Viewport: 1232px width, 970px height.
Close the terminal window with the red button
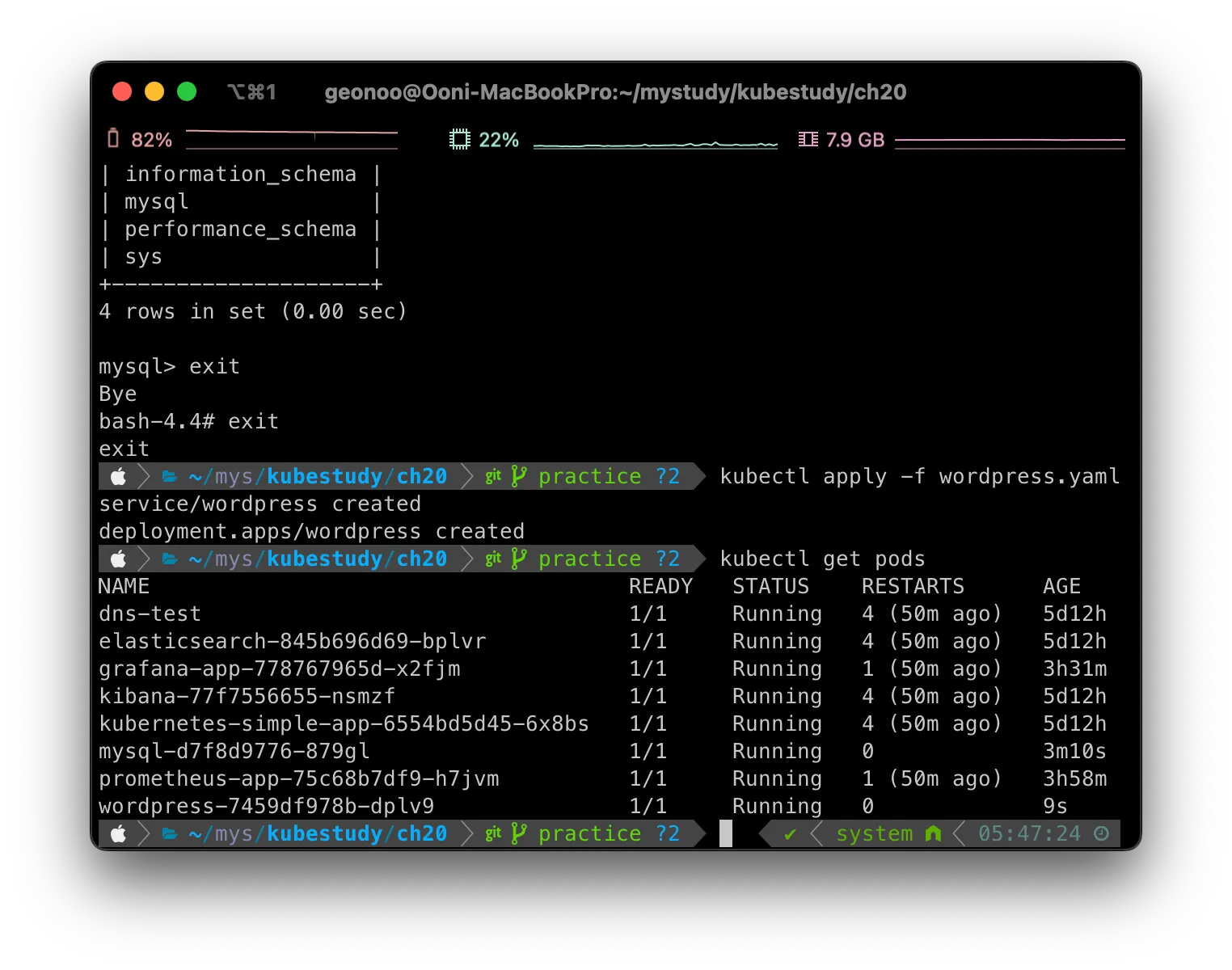tap(122, 91)
